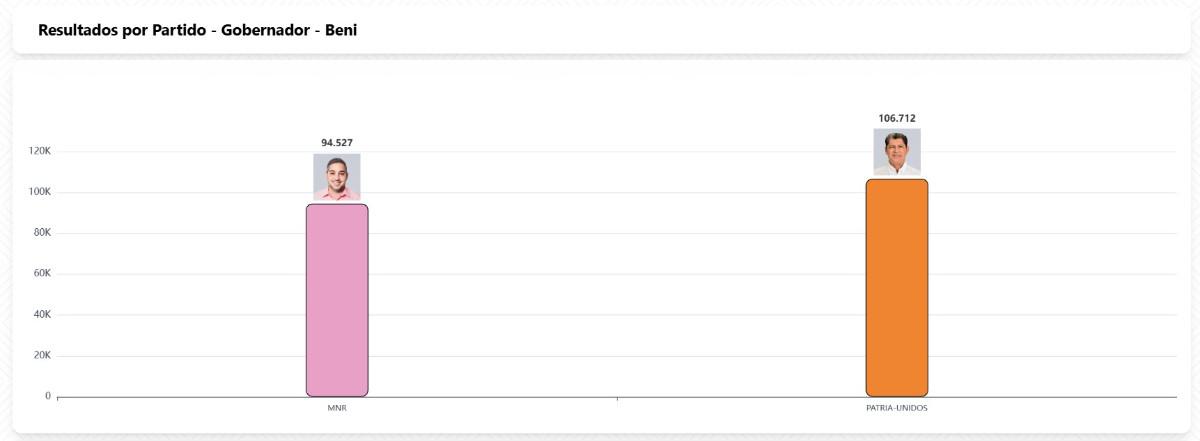Click the MNR candidate photo
The height and width of the screenshot is (441, 1200).
[337, 177]
